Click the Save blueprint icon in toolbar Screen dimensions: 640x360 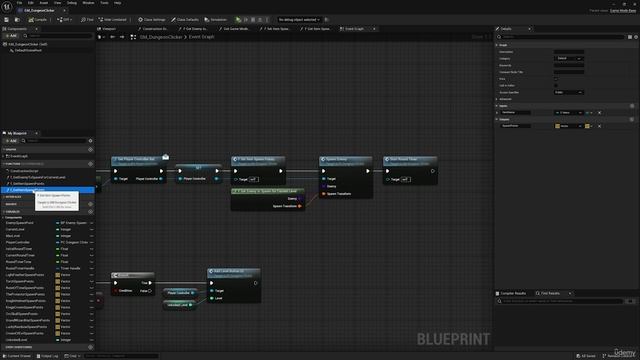pos(7,20)
